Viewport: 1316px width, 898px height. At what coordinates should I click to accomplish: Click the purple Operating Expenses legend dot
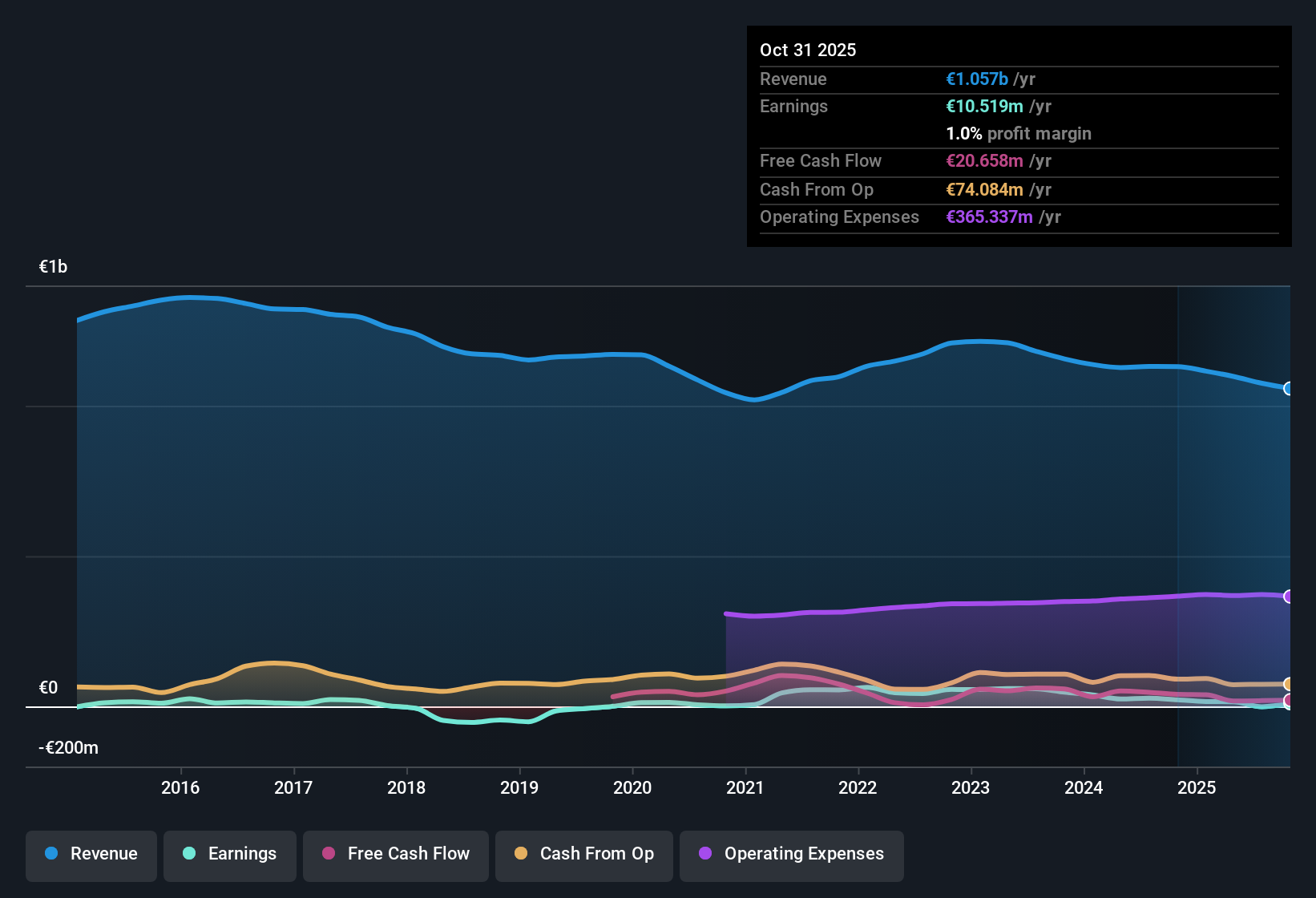(704, 854)
